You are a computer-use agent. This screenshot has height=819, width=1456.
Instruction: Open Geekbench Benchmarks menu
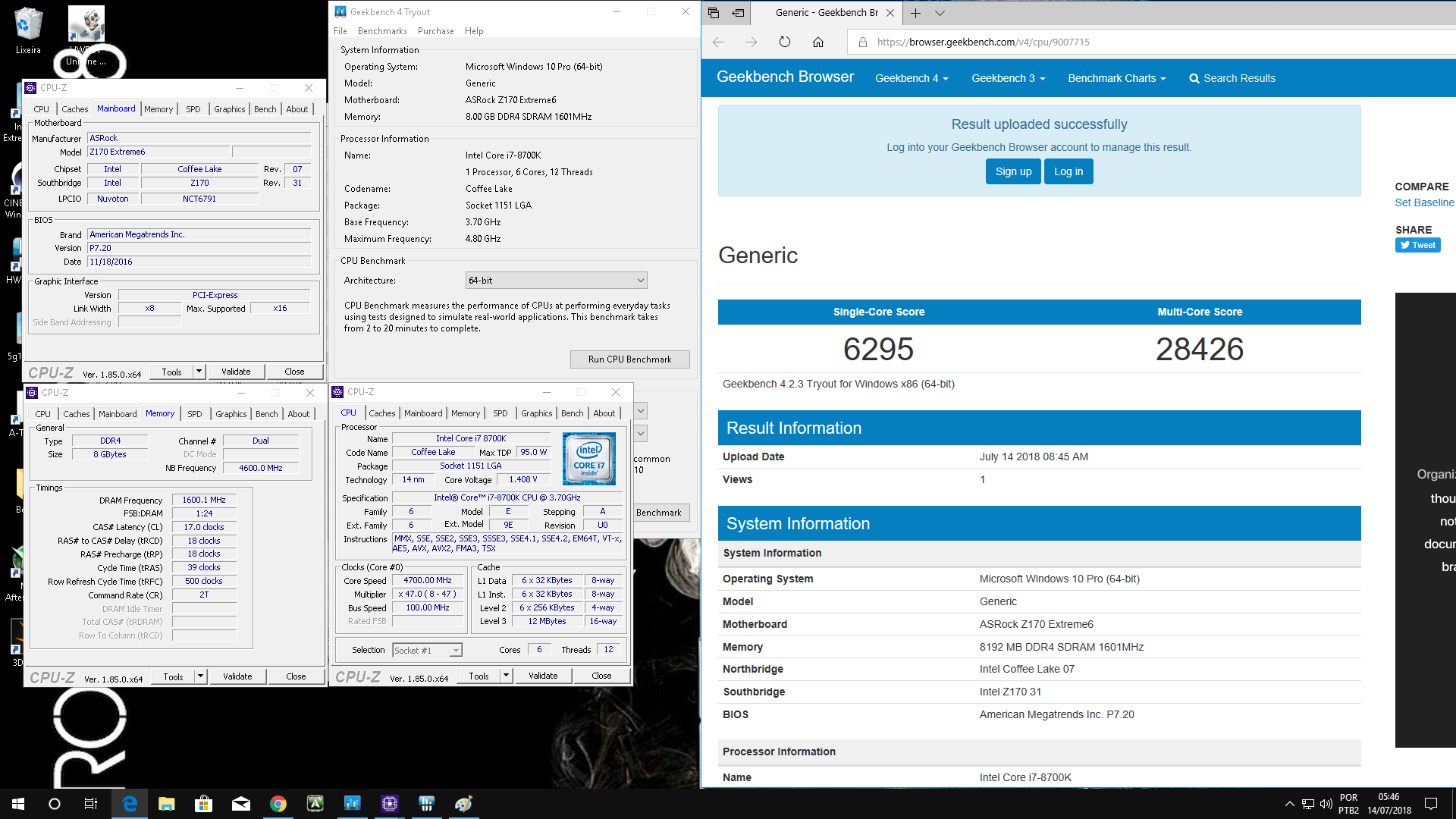click(382, 31)
